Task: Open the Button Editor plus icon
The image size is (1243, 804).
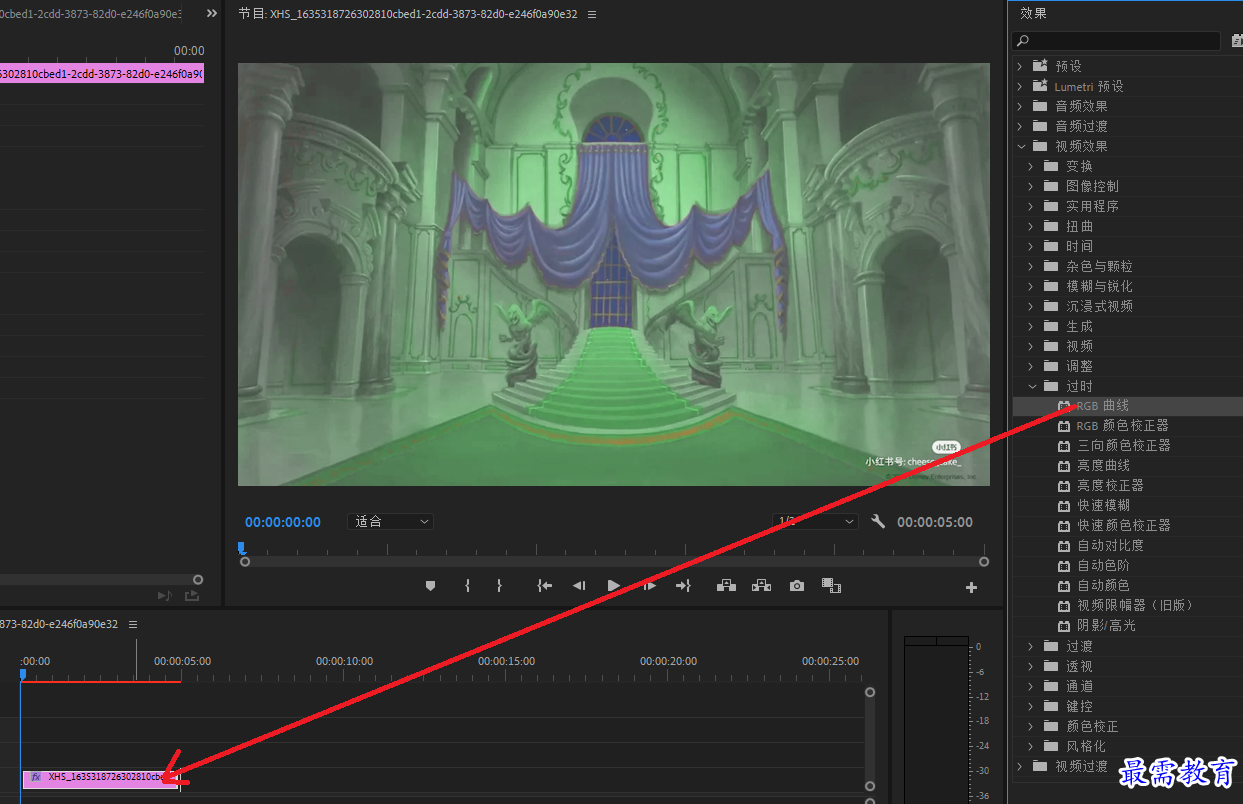Action: coord(971,588)
